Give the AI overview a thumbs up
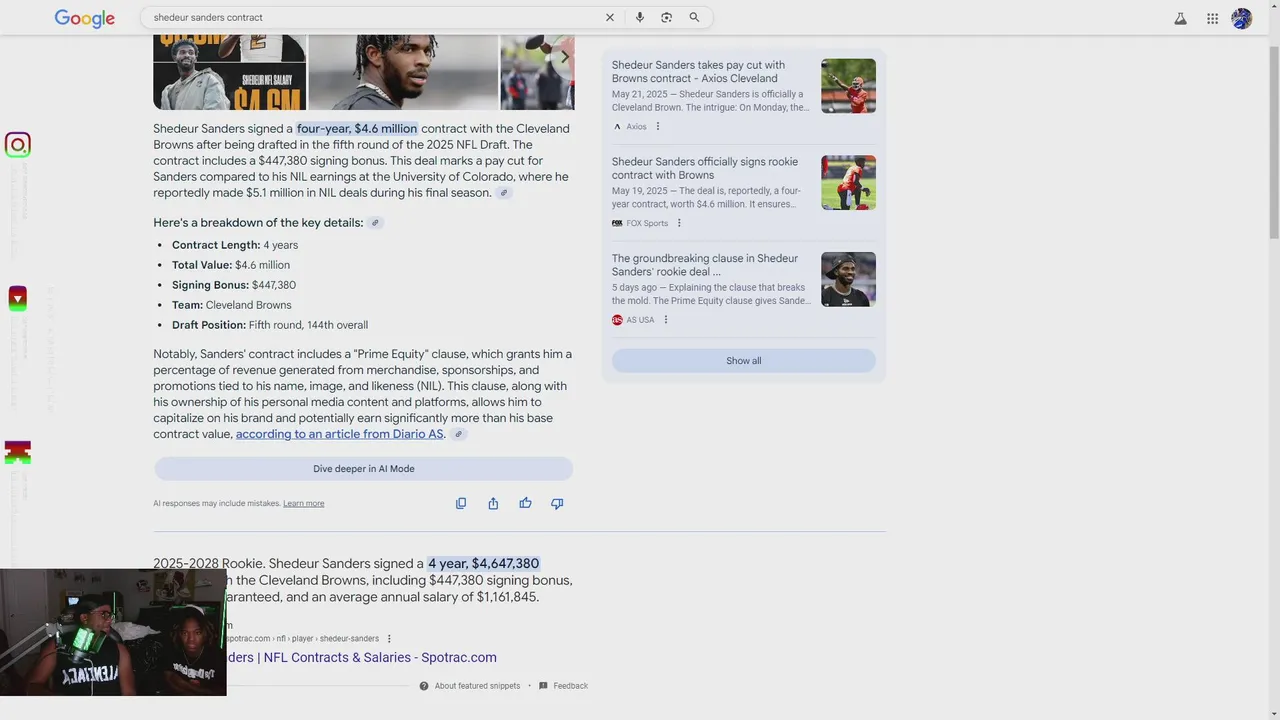The height and width of the screenshot is (720, 1280). click(x=525, y=503)
